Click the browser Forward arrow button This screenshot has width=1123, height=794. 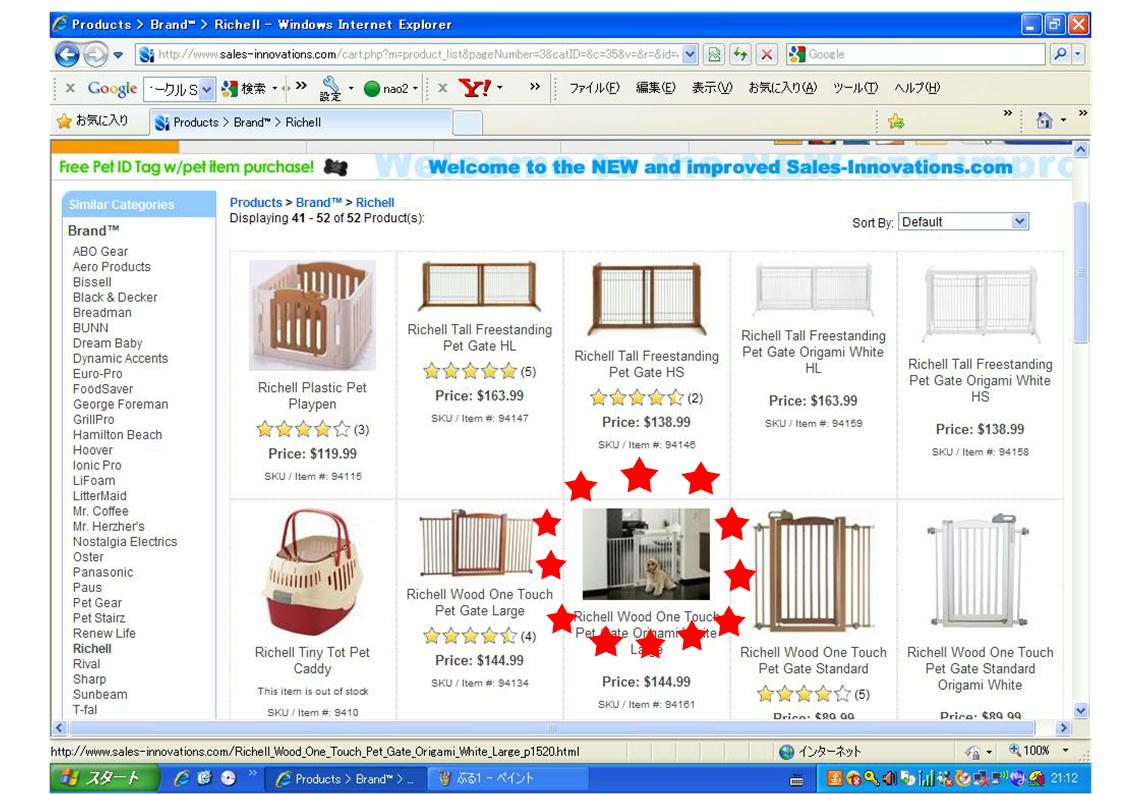tap(95, 54)
